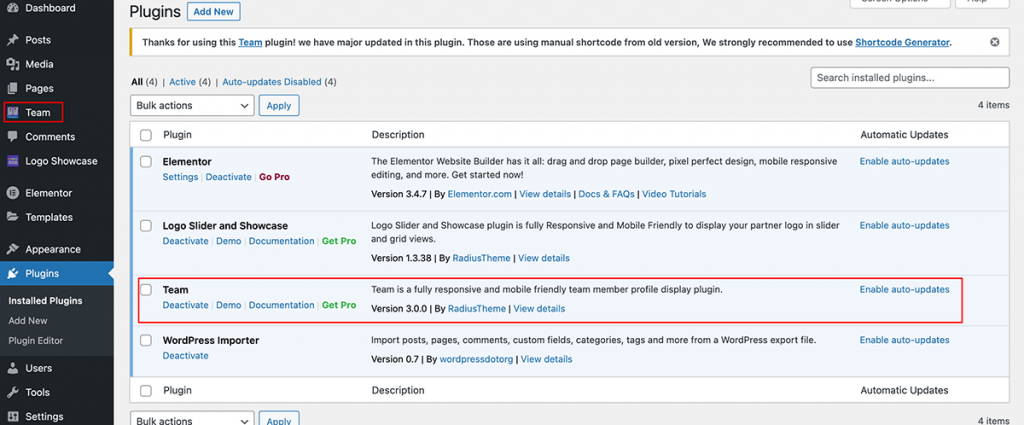The image size is (1024, 425).
Task: Tick the select-all checkbox in the table footer
Action: point(146,390)
